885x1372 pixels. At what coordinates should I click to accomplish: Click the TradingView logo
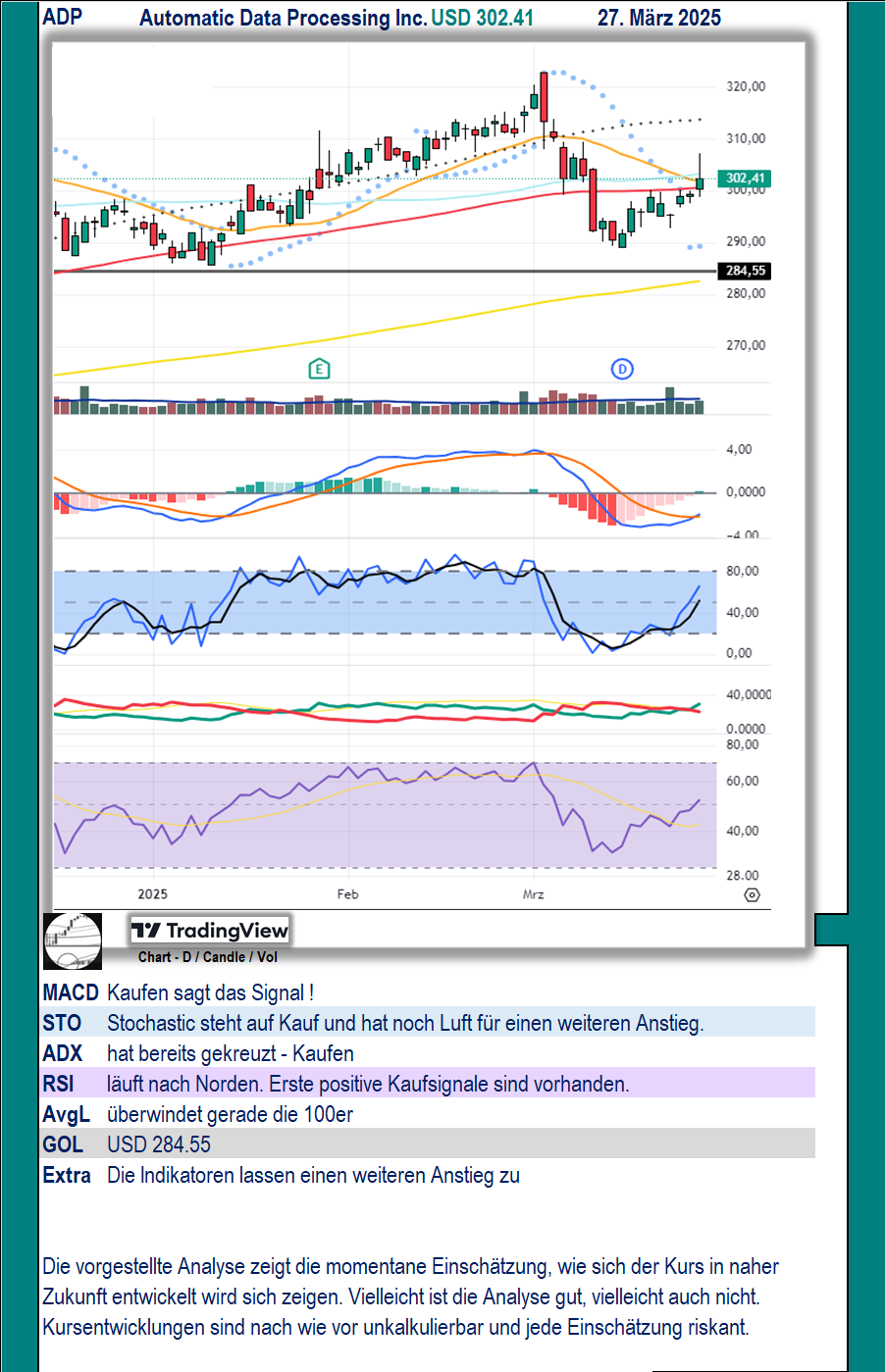click(210, 931)
